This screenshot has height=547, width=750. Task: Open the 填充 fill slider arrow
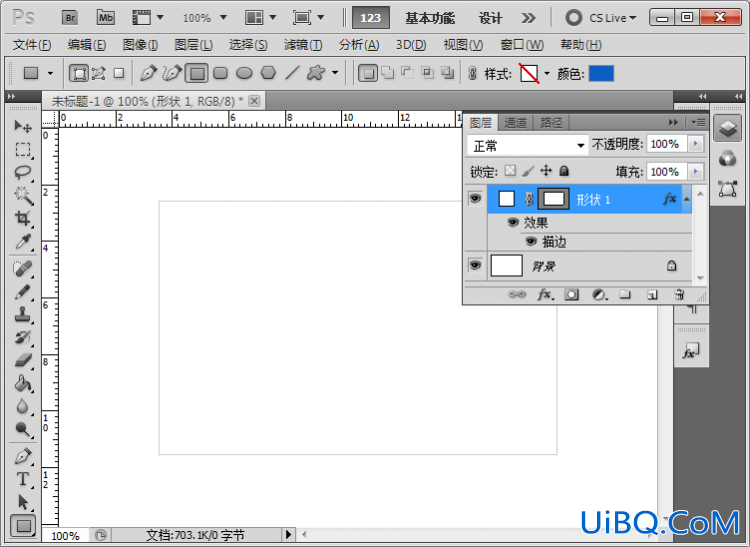[695, 171]
